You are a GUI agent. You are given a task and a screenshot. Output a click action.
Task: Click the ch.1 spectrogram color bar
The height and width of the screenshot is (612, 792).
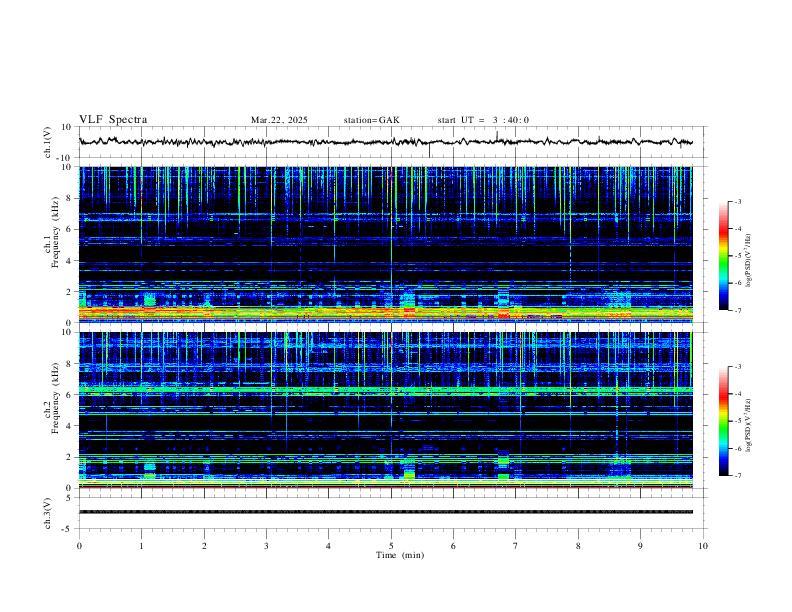(x=723, y=256)
